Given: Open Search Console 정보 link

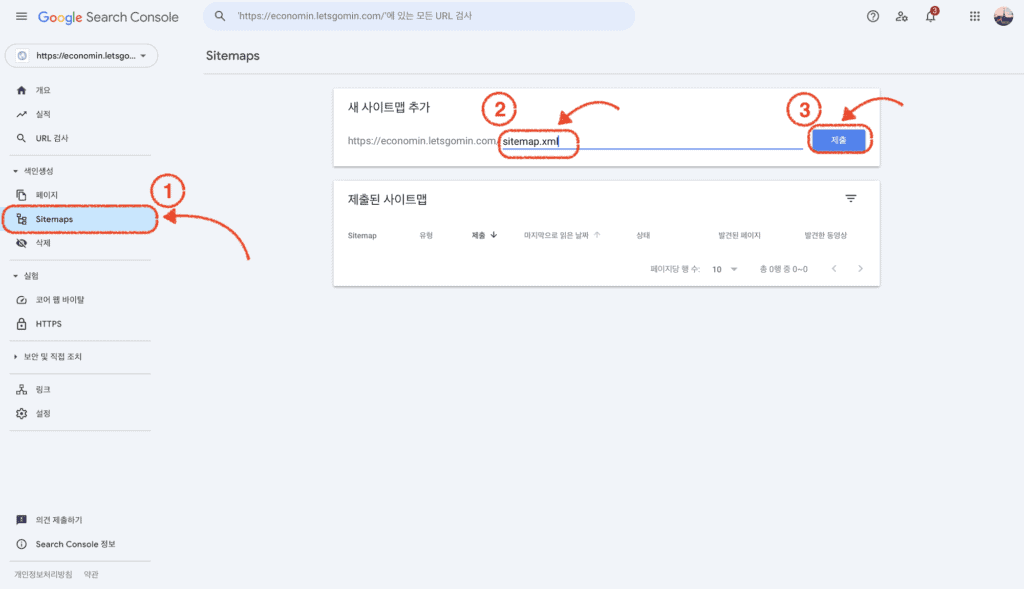Looking at the screenshot, I should pyautogui.click(x=75, y=544).
